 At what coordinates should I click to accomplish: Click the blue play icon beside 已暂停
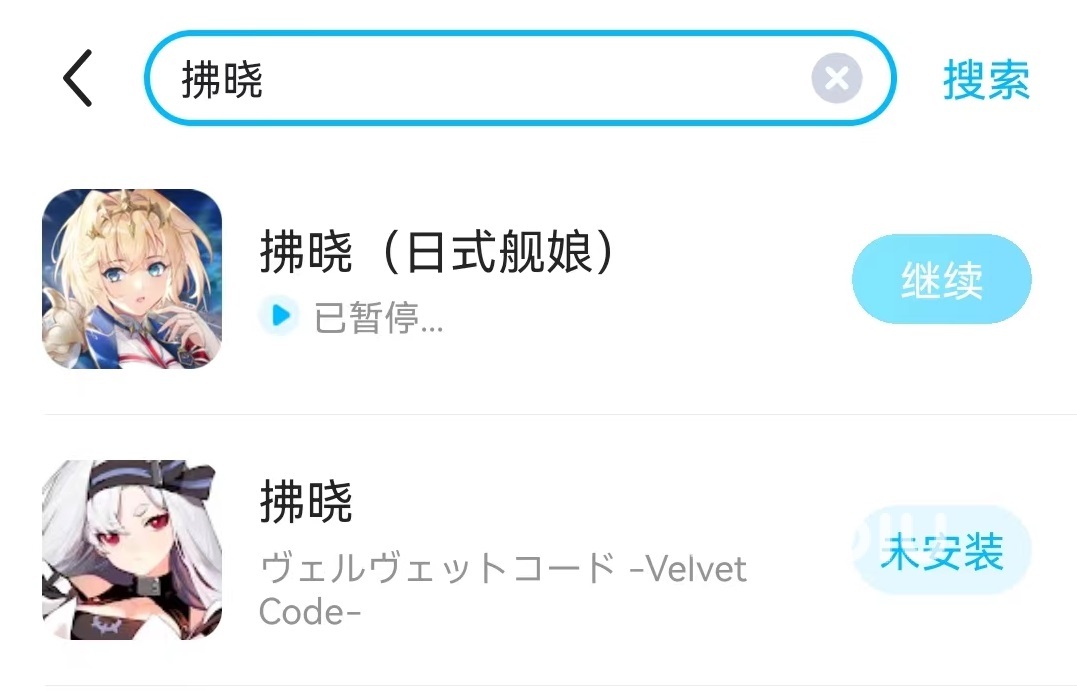pyautogui.click(x=280, y=315)
